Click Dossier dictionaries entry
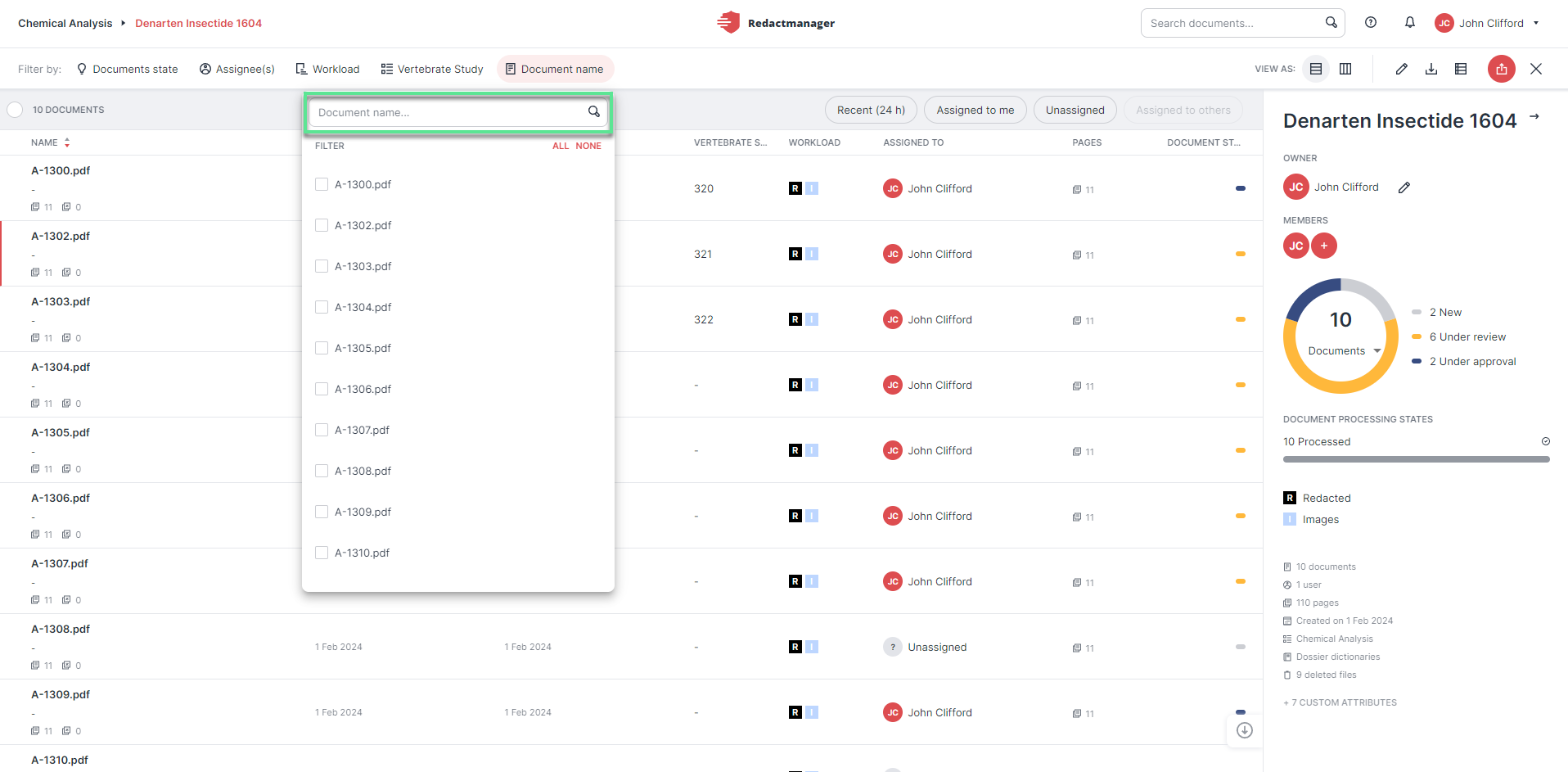1568x772 pixels. 1331,657
